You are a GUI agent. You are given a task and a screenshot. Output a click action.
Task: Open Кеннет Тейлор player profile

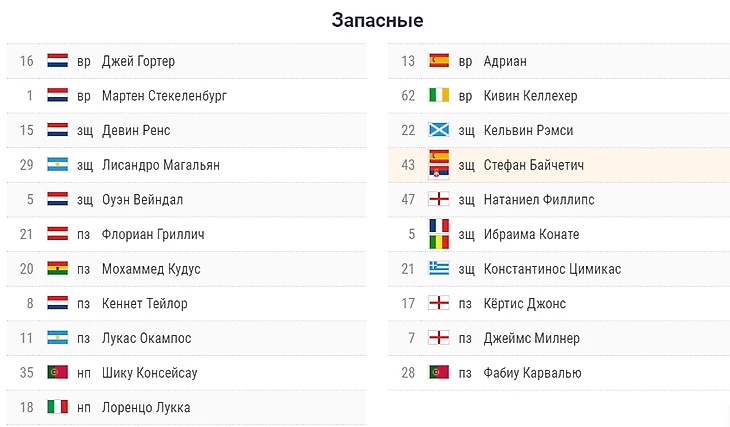tap(144, 303)
